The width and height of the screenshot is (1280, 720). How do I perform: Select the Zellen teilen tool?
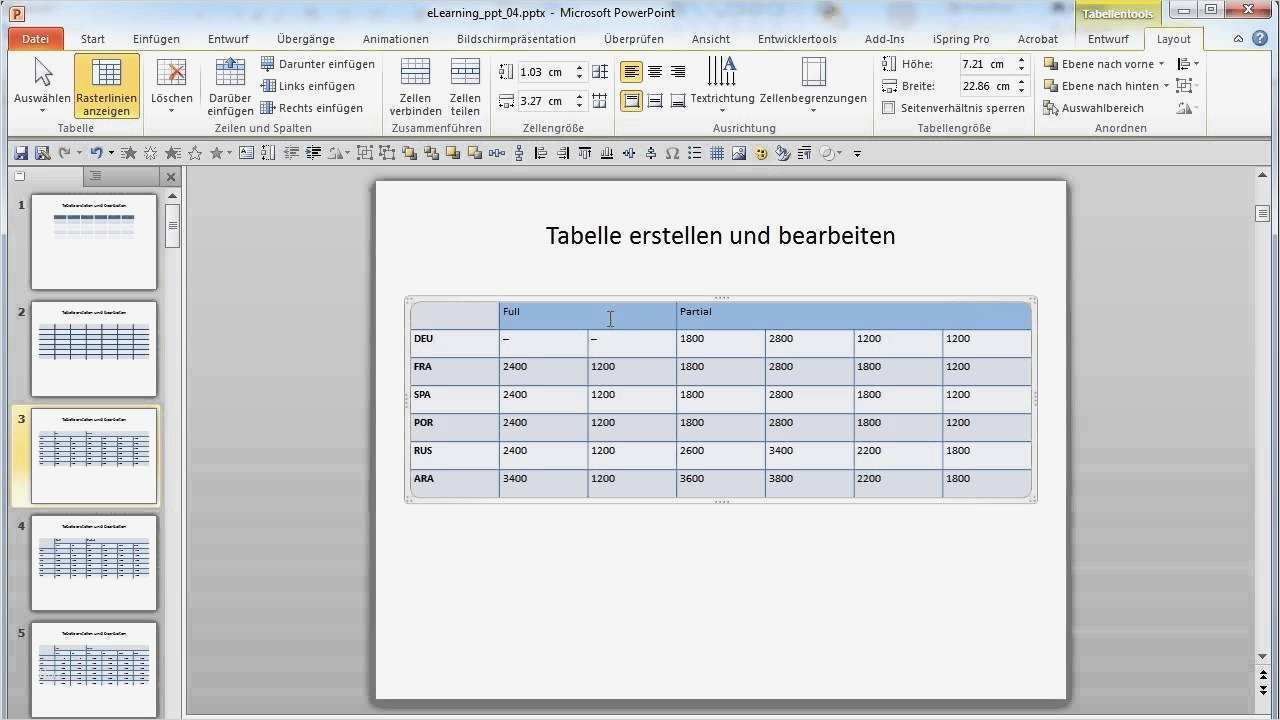pyautogui.click(x=465, y=86)
